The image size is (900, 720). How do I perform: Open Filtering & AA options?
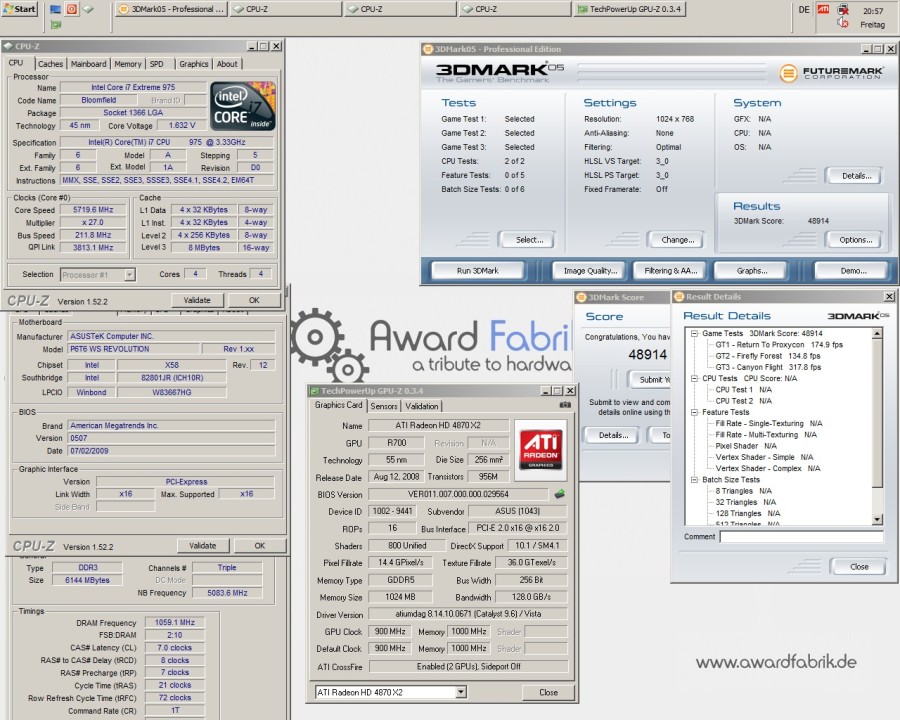click(670, 270)
